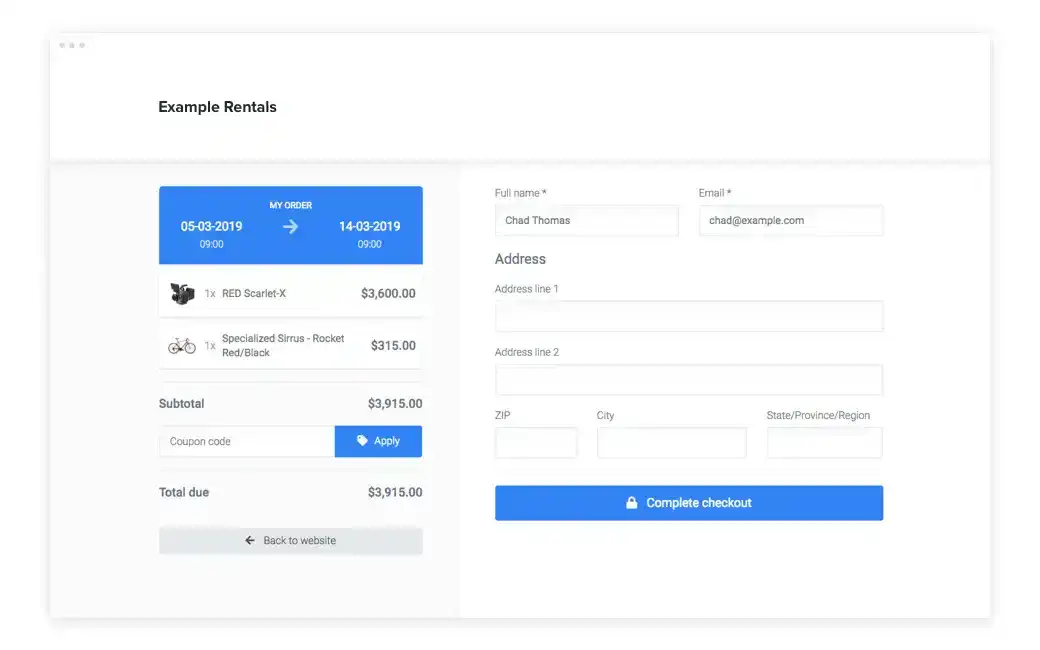Select Back to website
This screenshot has width=1040, height=650.
coord(290,540)
